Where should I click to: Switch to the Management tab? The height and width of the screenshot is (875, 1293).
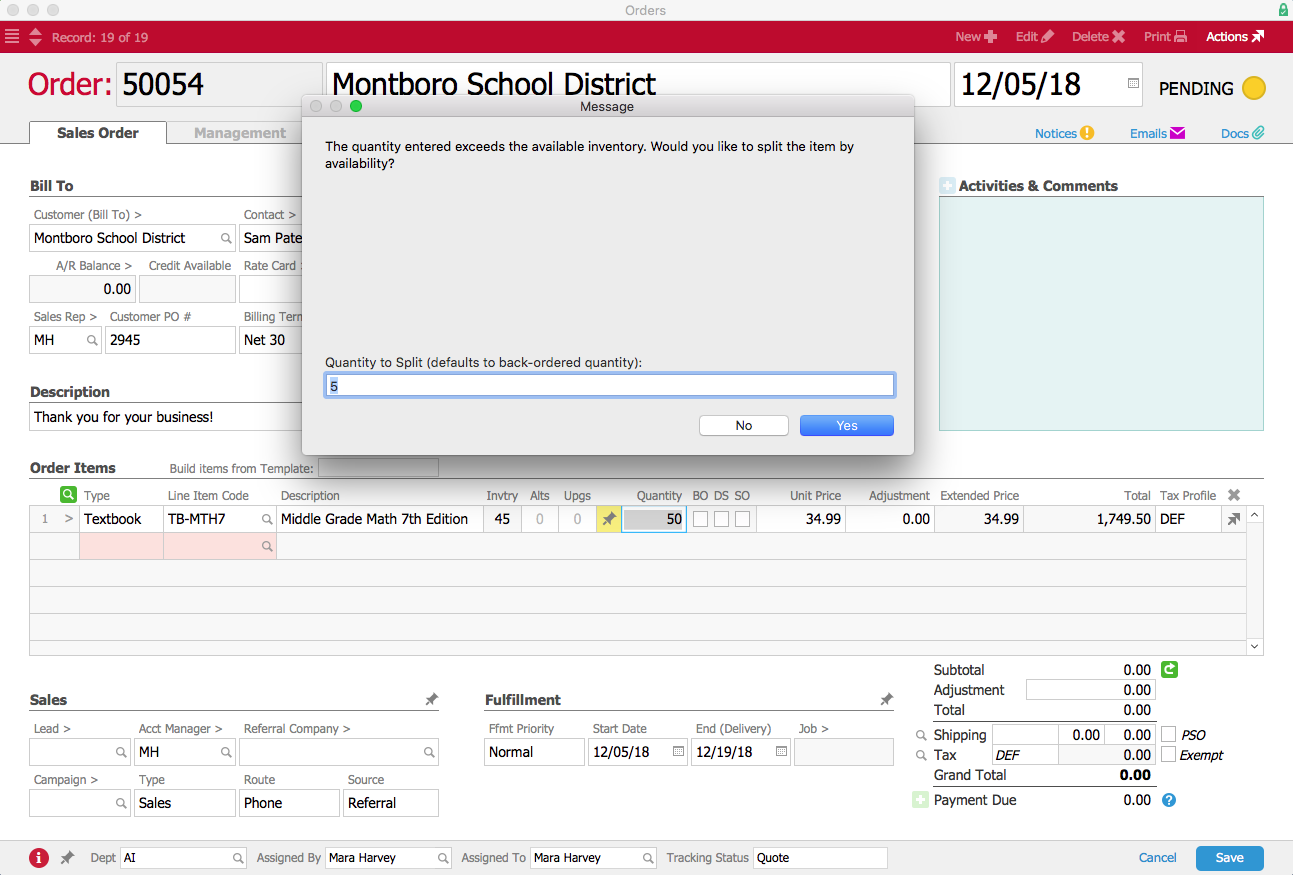tap(240, 133)
